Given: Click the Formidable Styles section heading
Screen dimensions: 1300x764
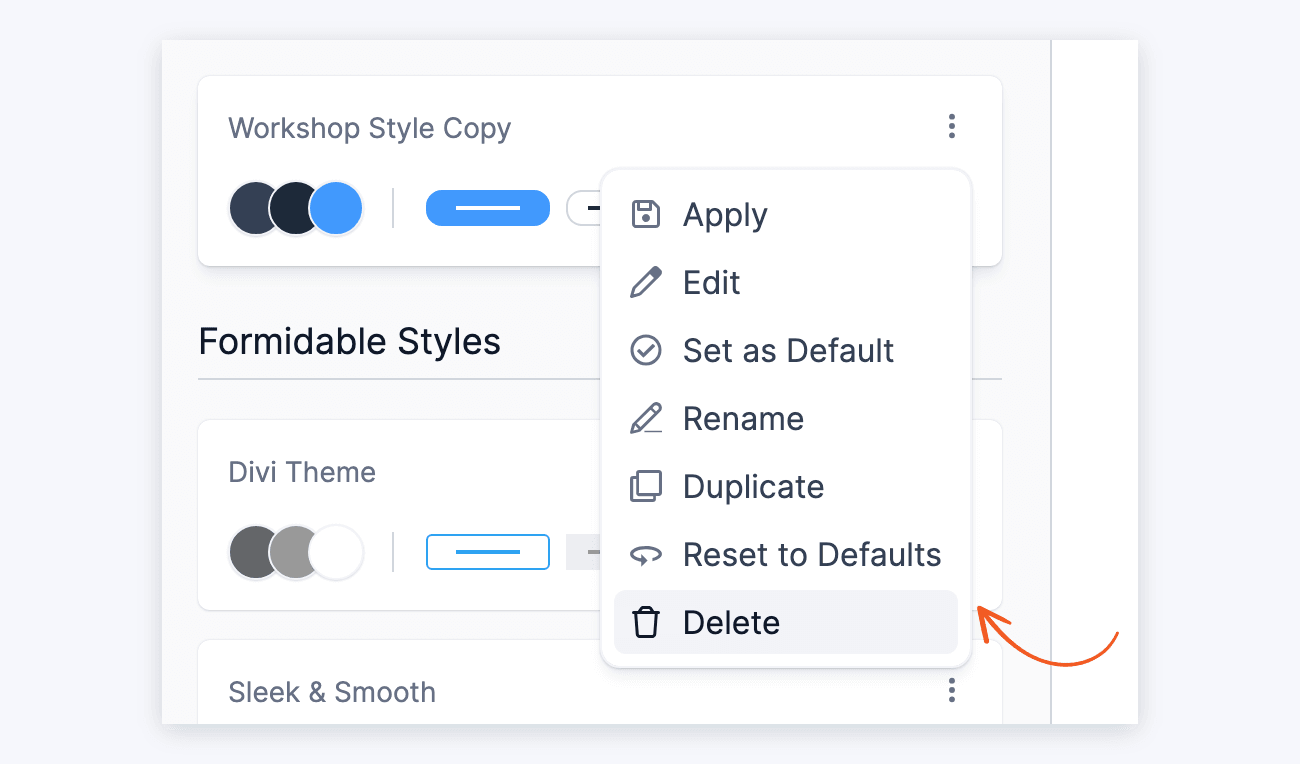Looking at the screenshot, I should click(350, 342).
